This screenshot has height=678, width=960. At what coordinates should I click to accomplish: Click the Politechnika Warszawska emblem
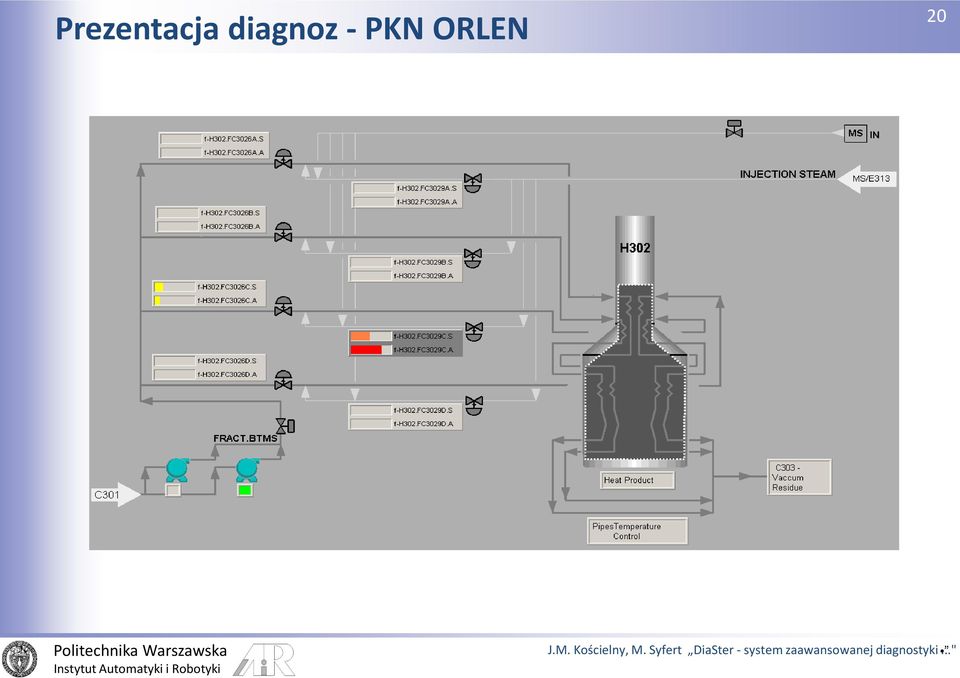point(20,659)
